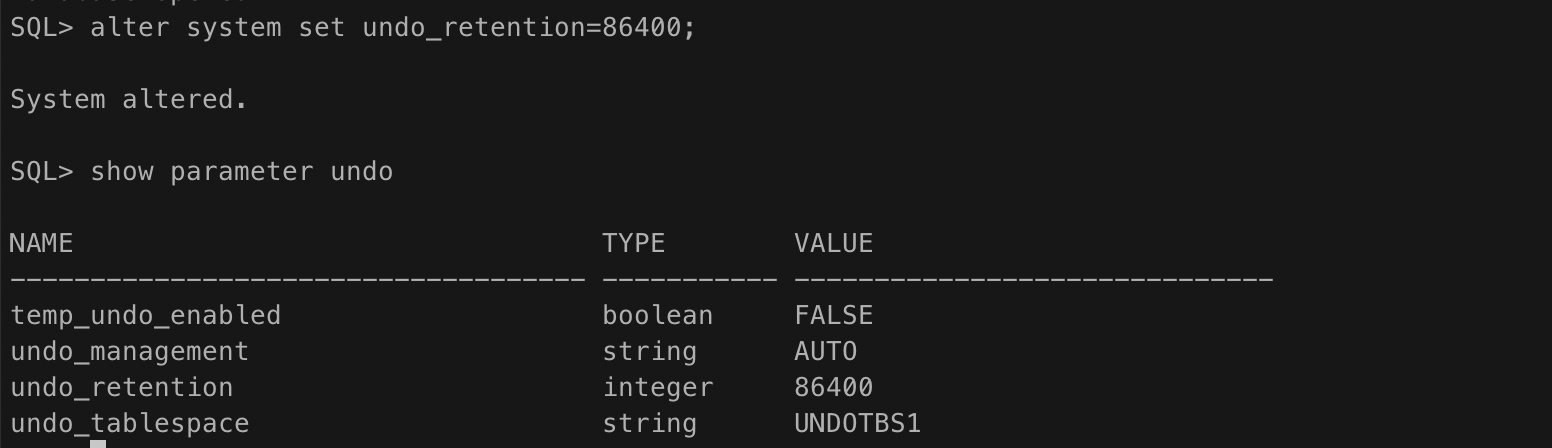The height and width of the screenshot is (448, 1552).
Task: Click the boolean type entry
Action: coord(657,316)
